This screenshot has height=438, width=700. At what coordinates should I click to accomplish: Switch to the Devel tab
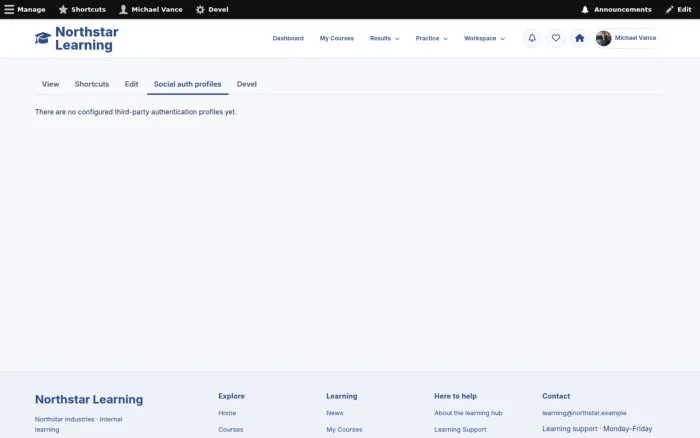click(x=246, y=84)
